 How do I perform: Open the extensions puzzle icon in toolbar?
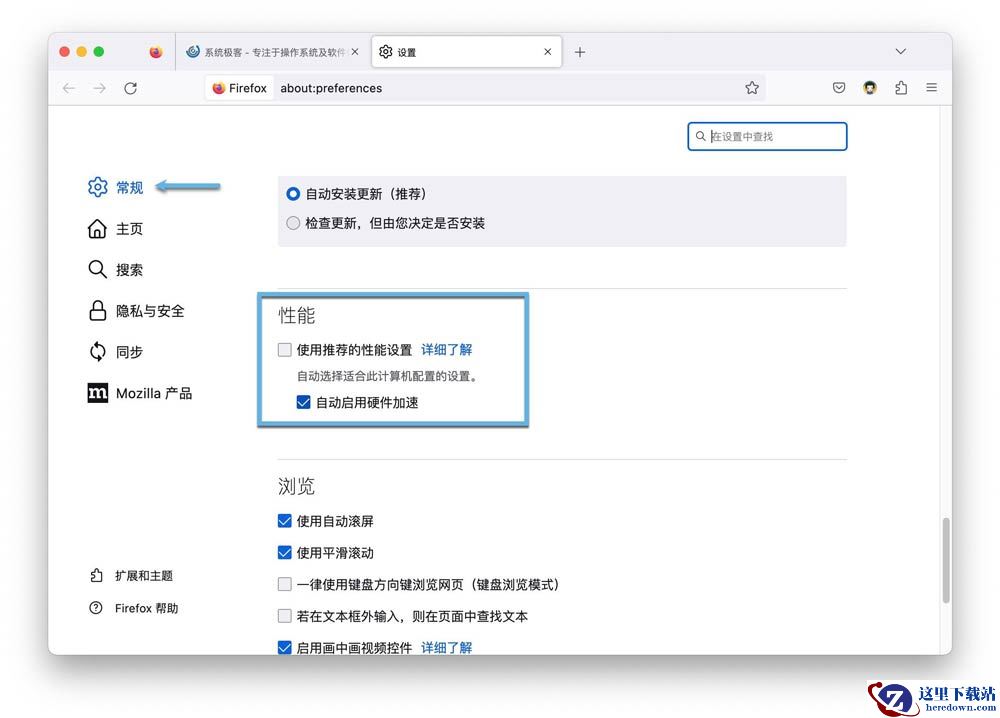[x=901, y=88]
